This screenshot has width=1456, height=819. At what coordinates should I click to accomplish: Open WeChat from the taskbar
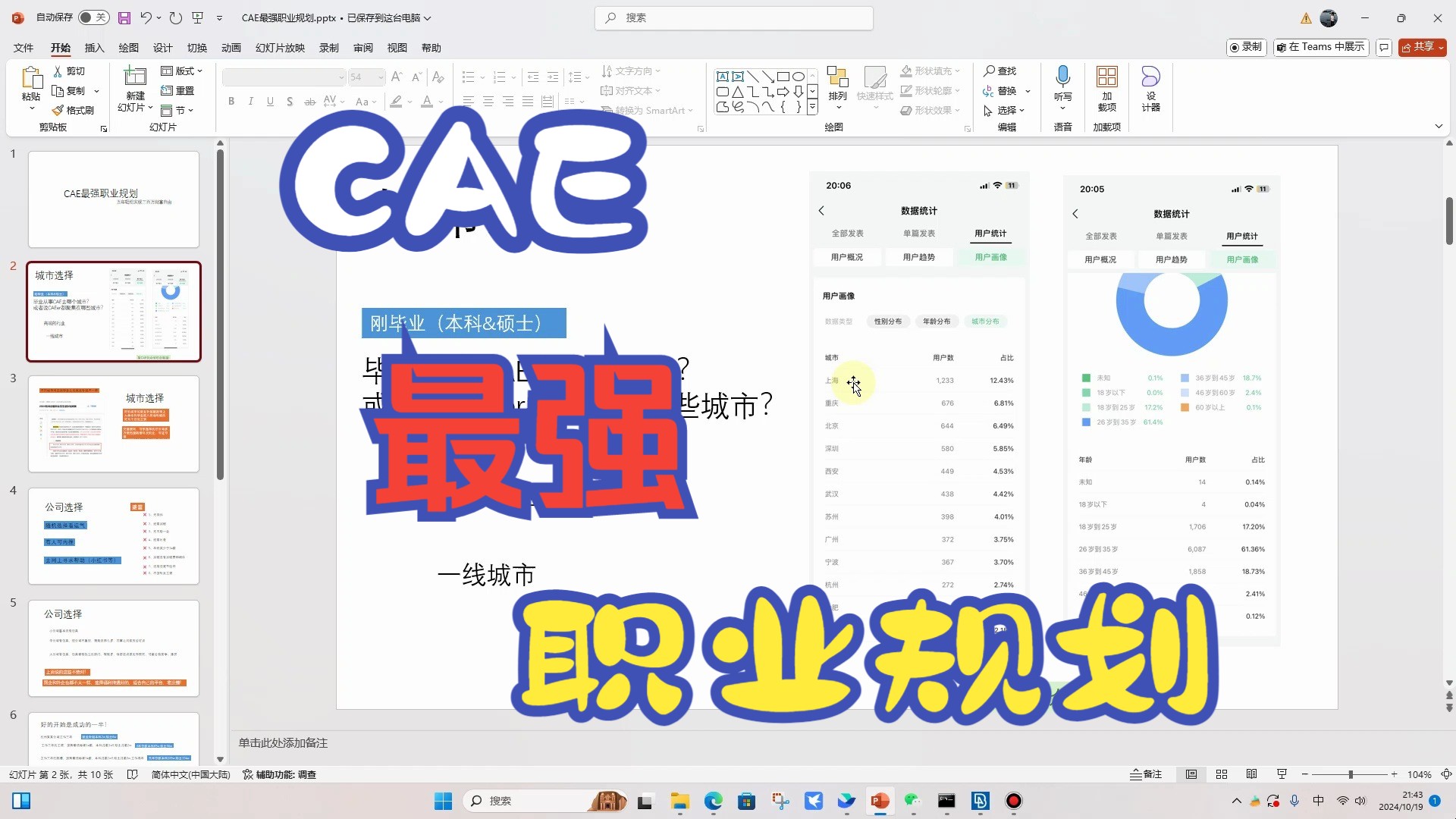(912, 801)
